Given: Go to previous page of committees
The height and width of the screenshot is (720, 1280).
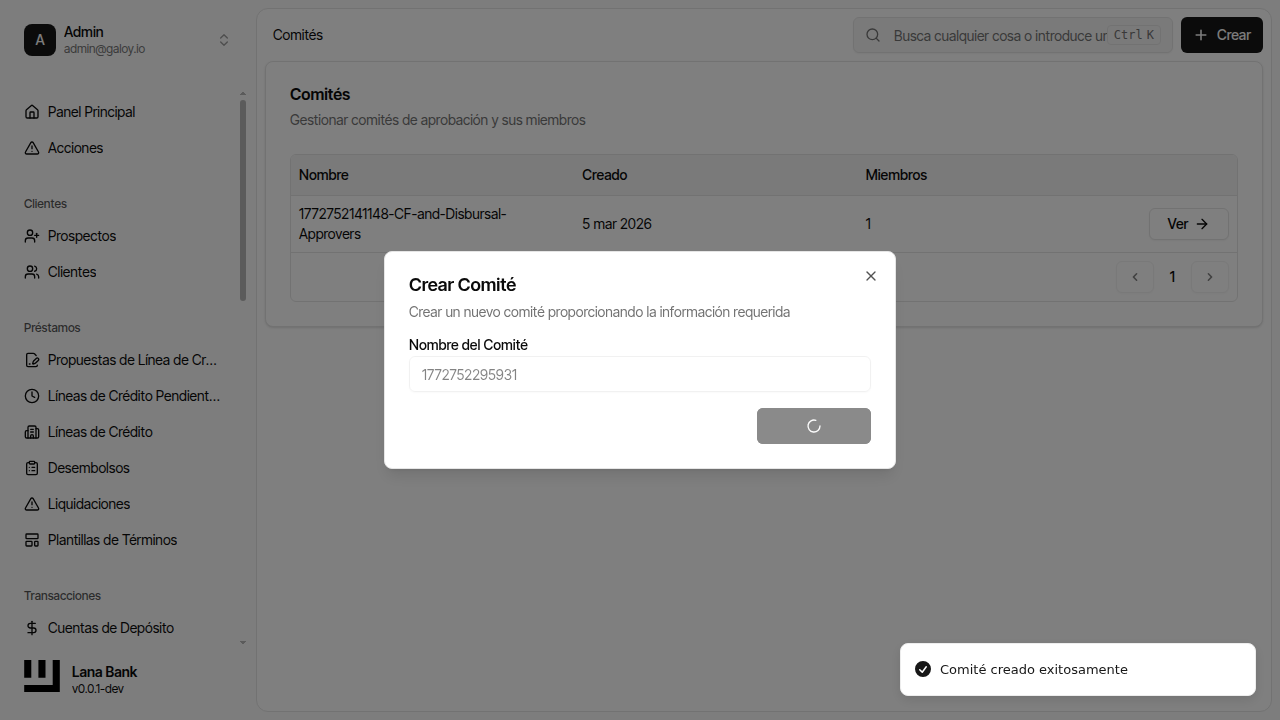Looking at the screenshot, I should (x=1135, y=277).
